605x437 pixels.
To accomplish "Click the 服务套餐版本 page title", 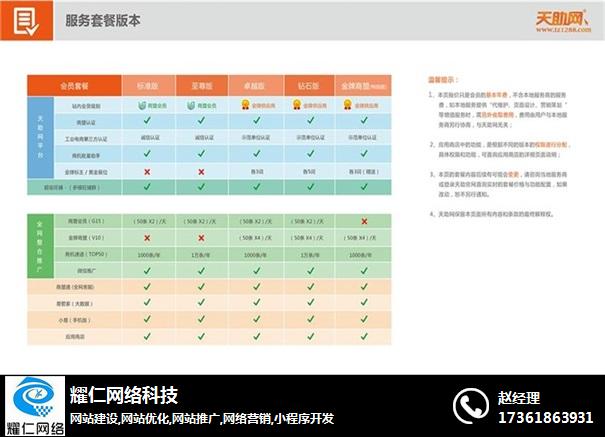I will 103,20.
